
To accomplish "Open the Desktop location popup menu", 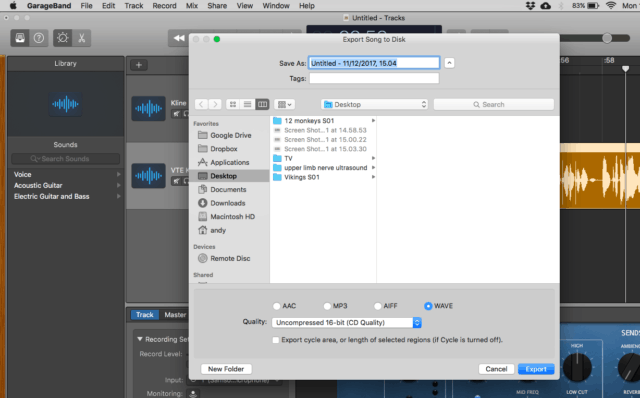I will pyautogui.click(x=374, y=105).
